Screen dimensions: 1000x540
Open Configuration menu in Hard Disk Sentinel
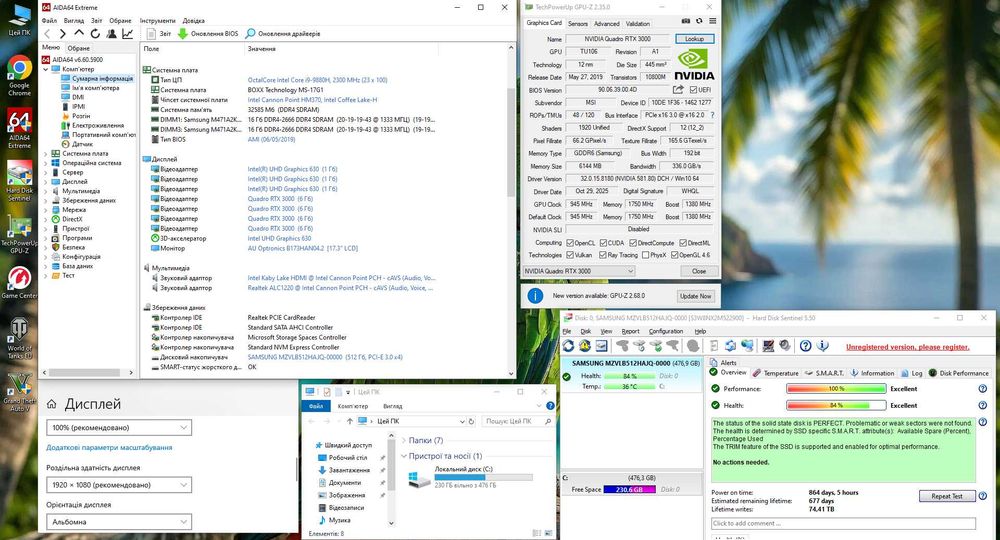click(666, 332)
